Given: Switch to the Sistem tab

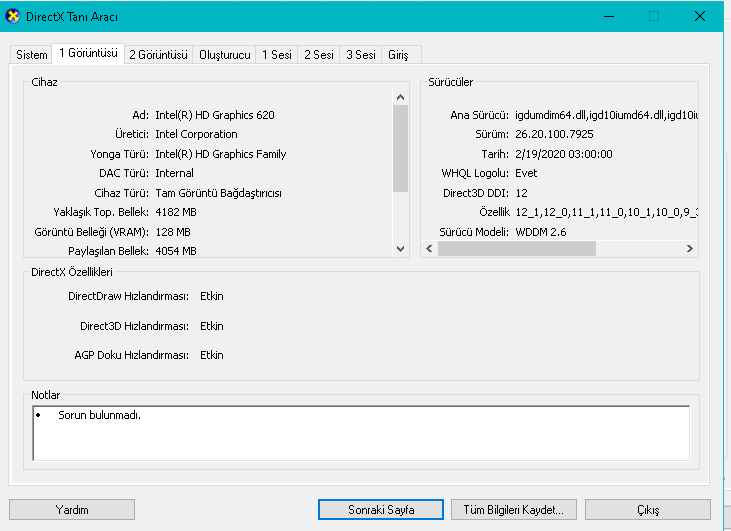Looking at the screenshot, I should tap(31, 55).
